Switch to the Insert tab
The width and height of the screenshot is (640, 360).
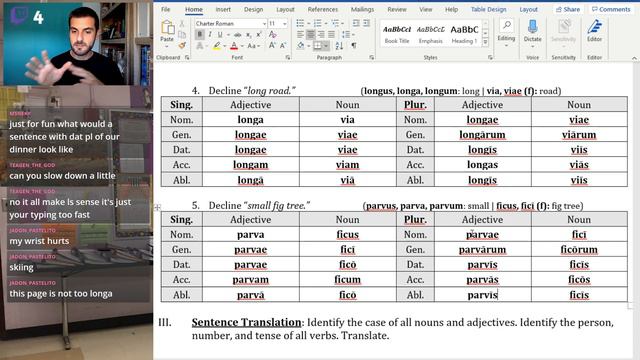pos(223,9)
